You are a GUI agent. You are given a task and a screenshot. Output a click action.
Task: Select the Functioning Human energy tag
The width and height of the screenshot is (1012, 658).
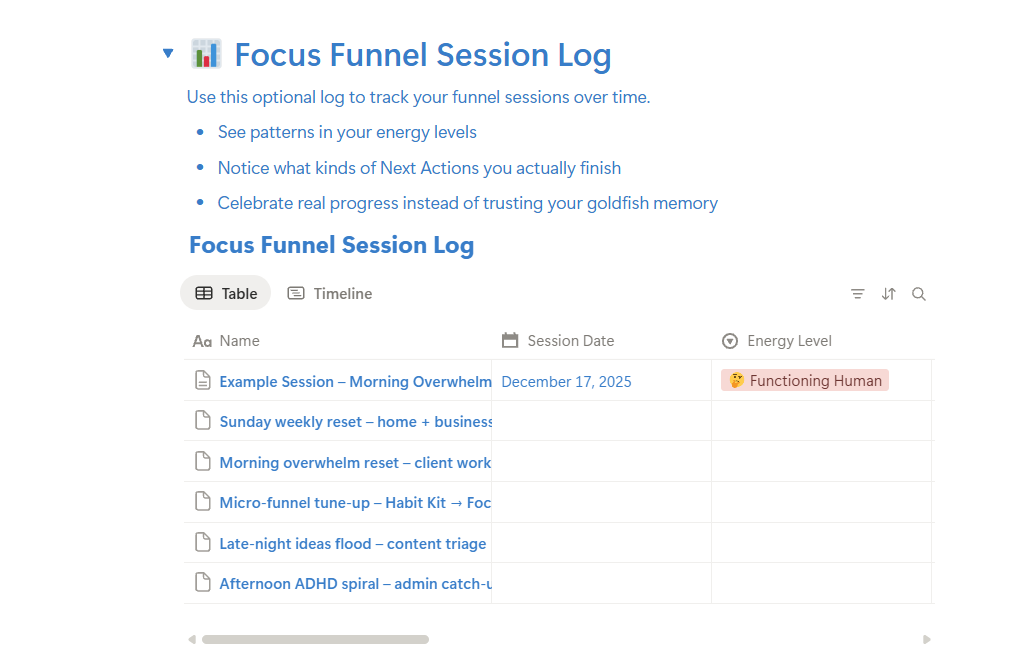pyautogui.click(x=804, y=380)
